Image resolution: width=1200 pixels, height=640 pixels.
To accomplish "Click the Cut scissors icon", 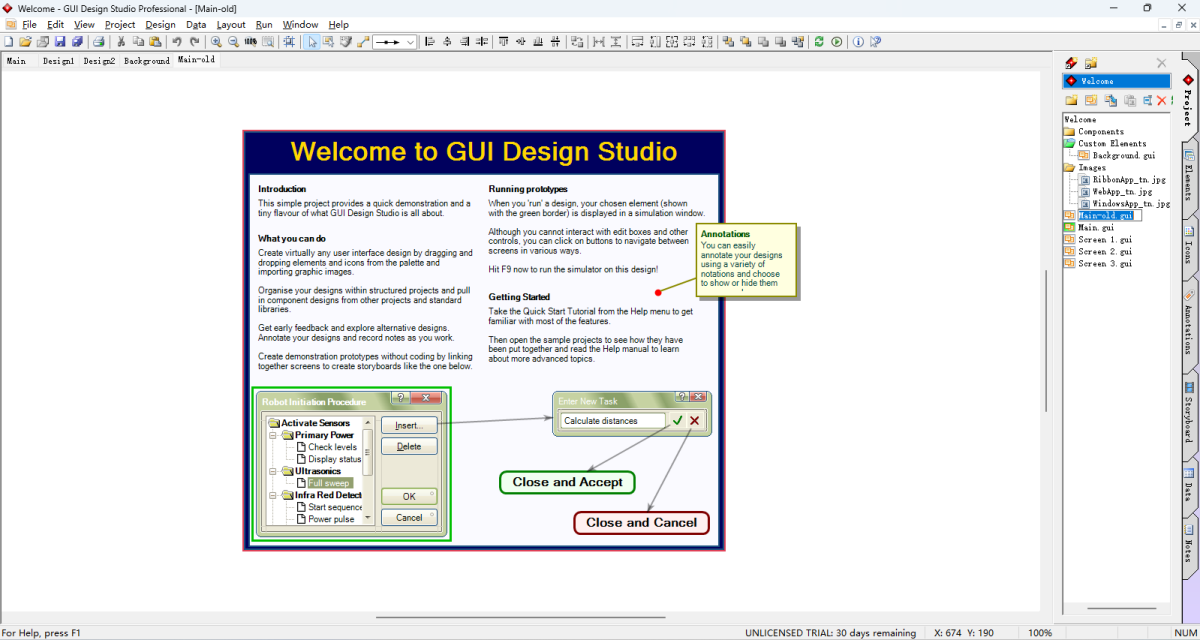I will pos(121,42).
